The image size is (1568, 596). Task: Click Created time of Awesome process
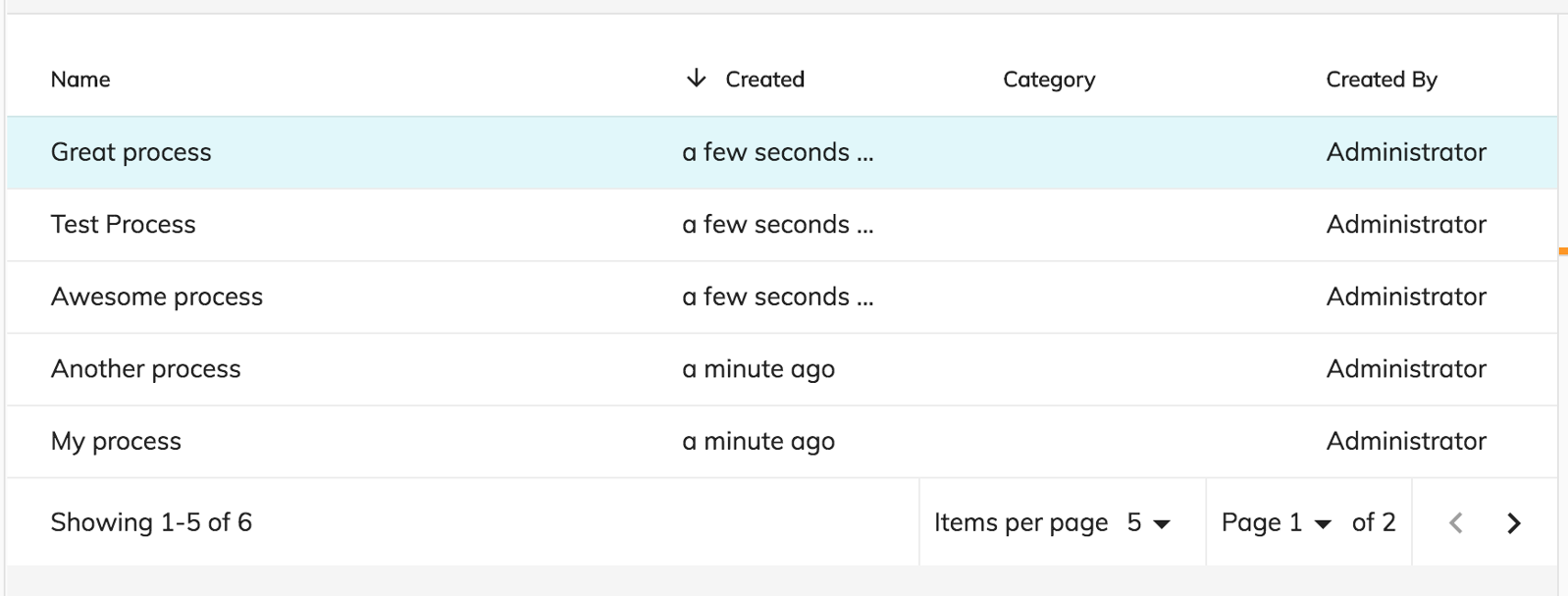tap(778, 297)
